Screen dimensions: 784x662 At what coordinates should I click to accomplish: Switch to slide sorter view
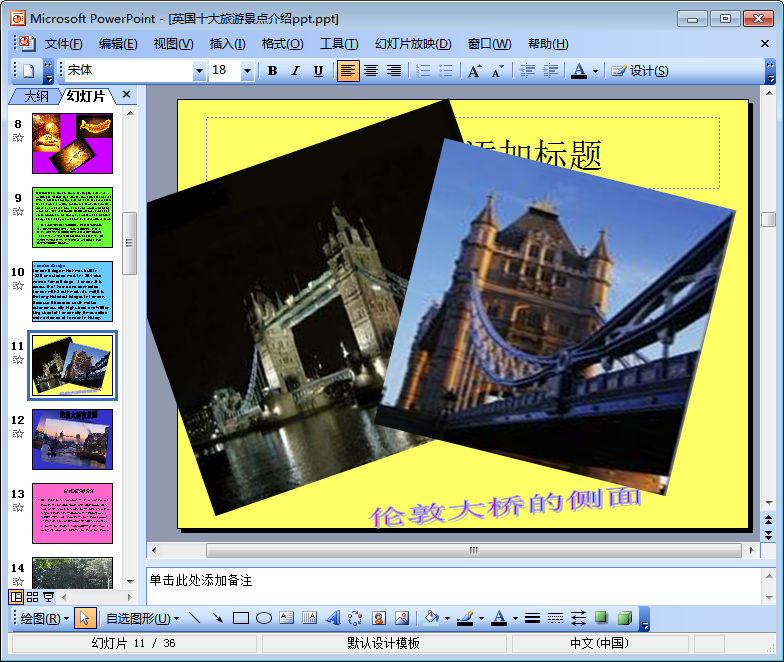point(32,597)
